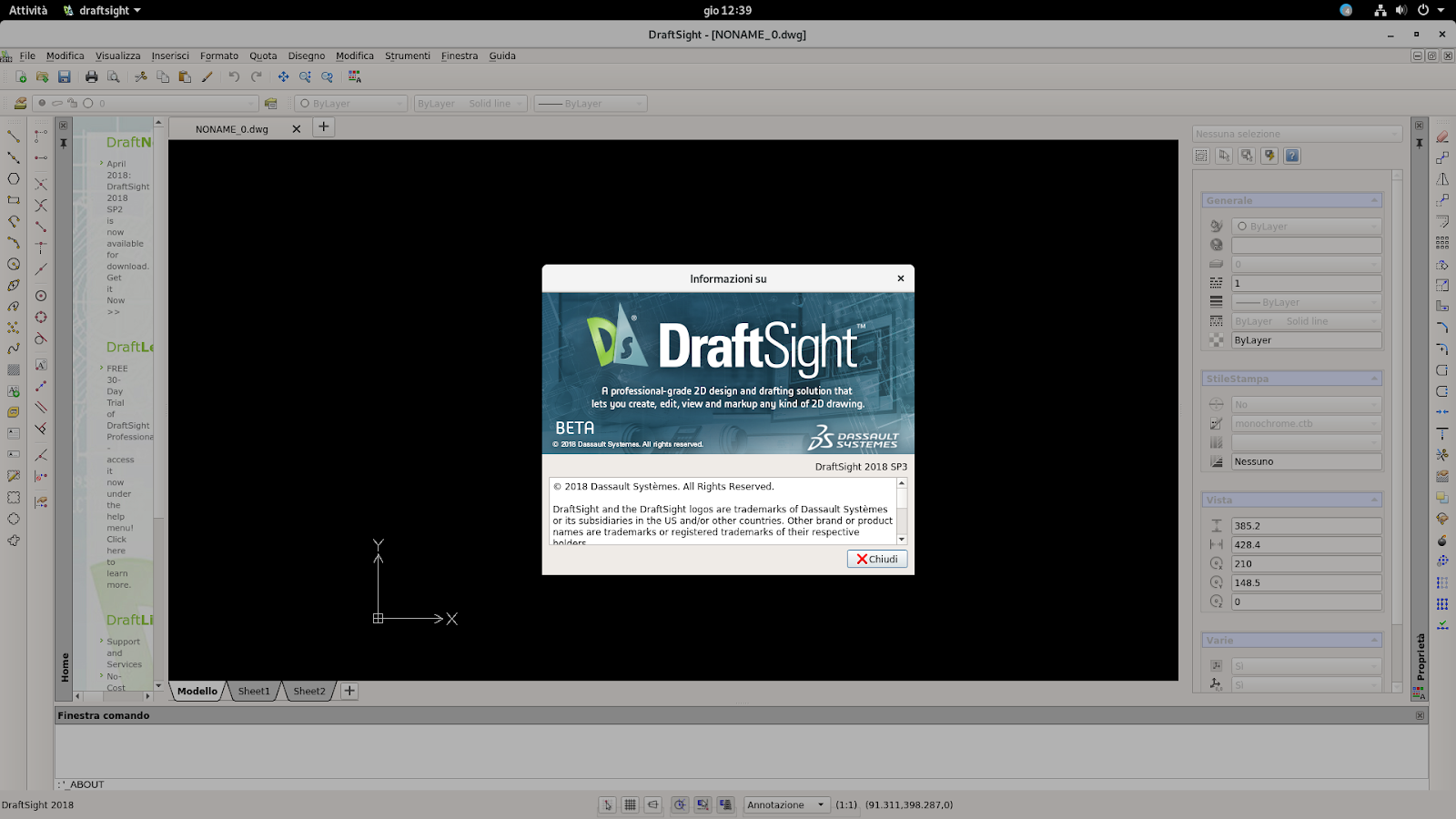Select the Spline drawing tool
Screen dimensions: 1456x819
(14, 349)
